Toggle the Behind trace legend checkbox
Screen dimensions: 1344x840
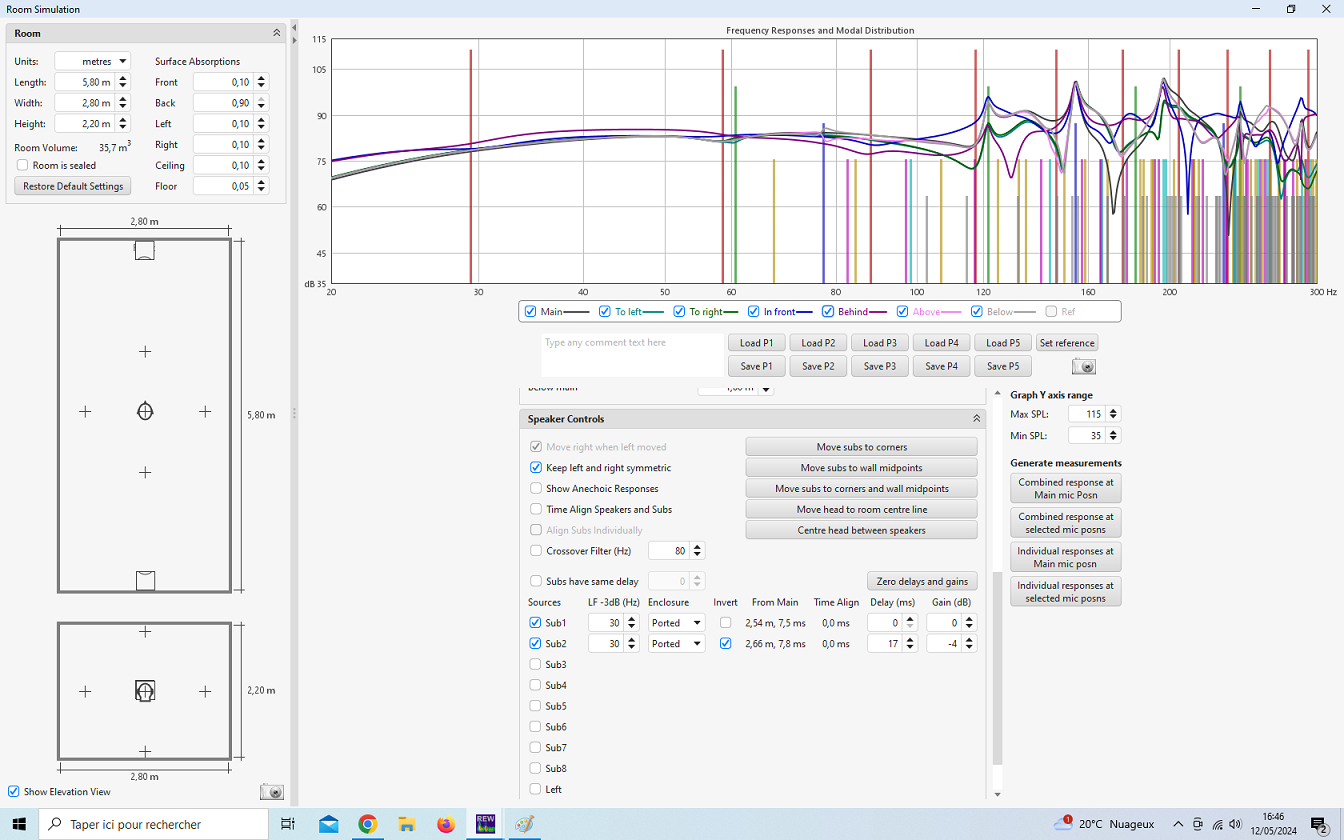click(x=828, y=312)
